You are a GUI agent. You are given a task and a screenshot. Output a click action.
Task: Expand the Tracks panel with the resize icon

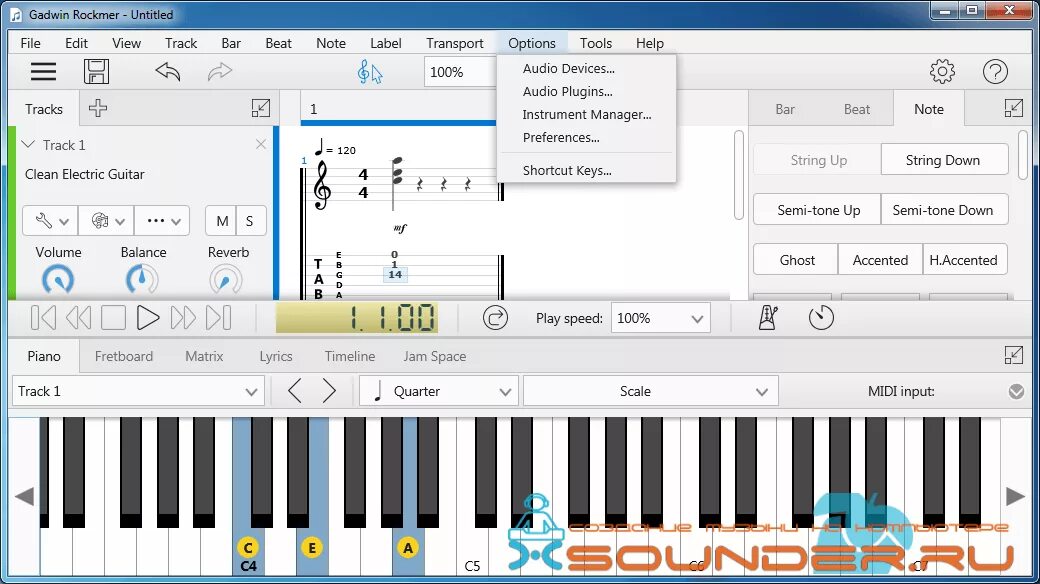pos(261,108)
